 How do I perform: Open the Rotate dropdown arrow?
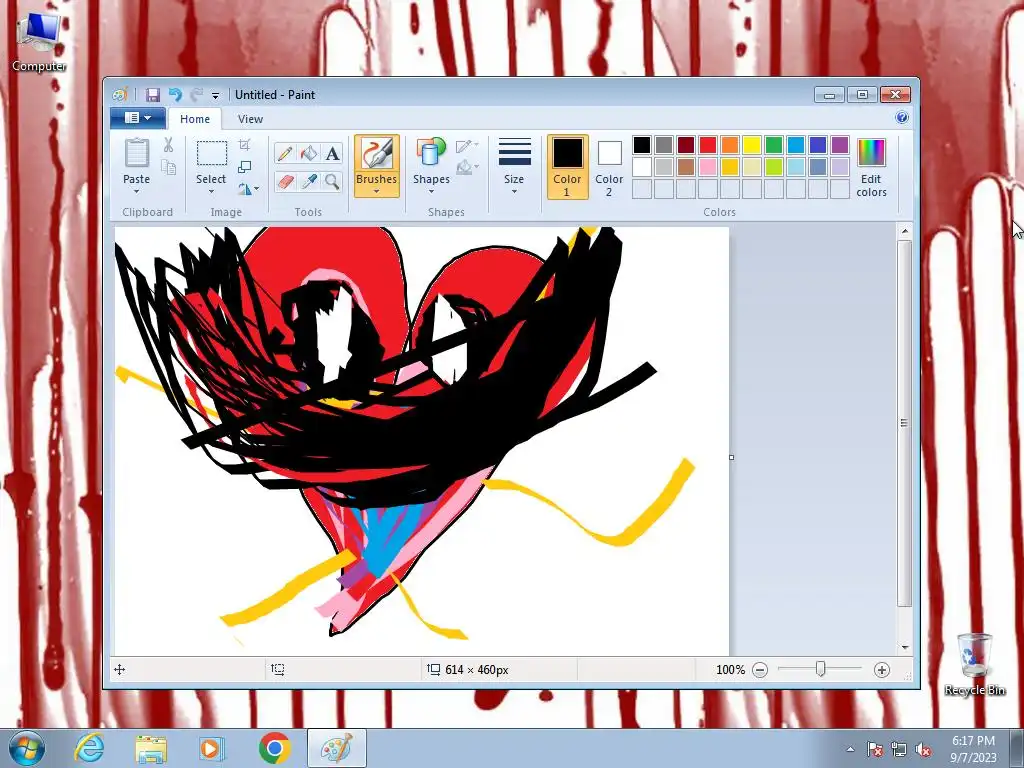click(256, 189)
